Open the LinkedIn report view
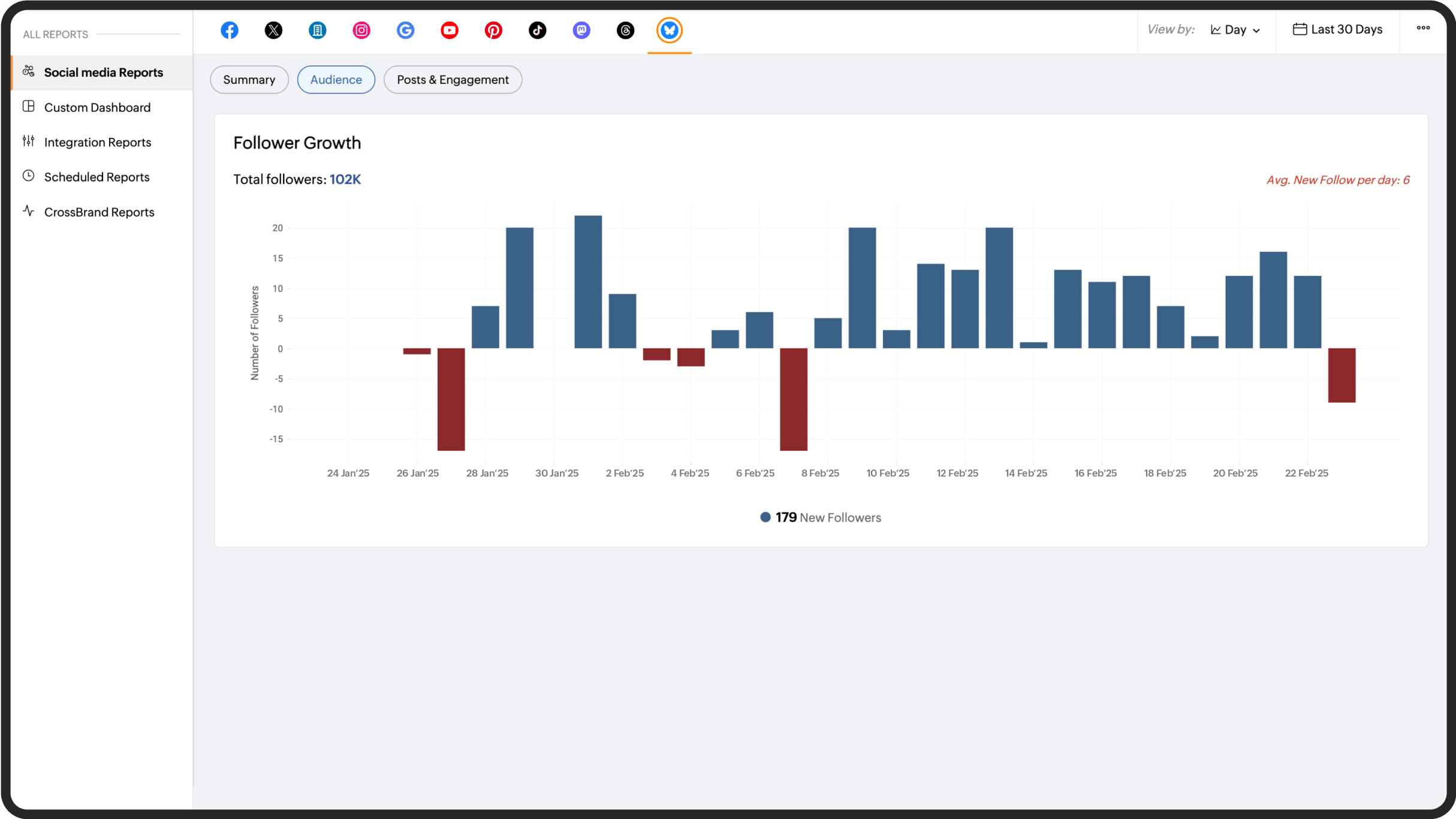 pos(318,30)
